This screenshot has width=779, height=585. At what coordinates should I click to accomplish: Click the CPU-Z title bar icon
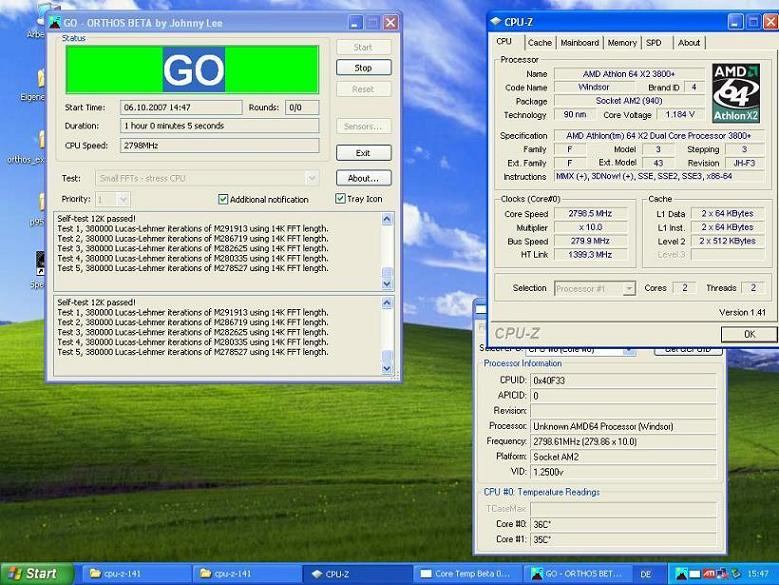(x=495, y=21)
